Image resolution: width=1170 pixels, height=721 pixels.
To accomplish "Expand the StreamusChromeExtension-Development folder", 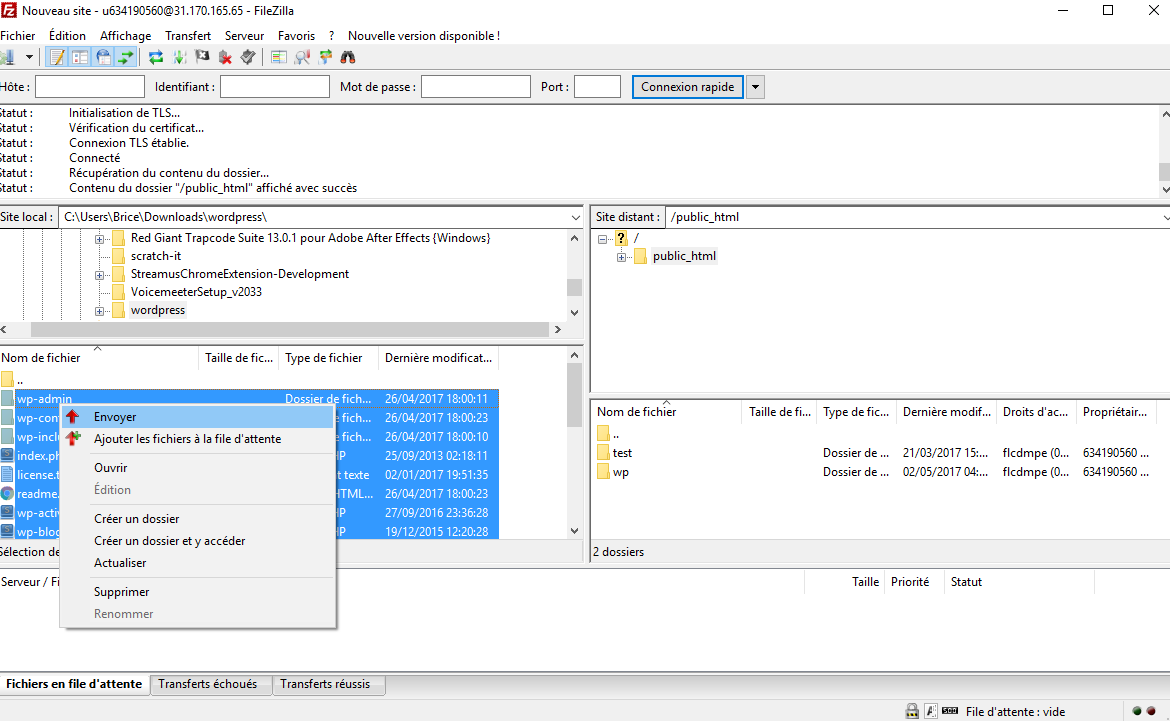I will coord(99,275).
